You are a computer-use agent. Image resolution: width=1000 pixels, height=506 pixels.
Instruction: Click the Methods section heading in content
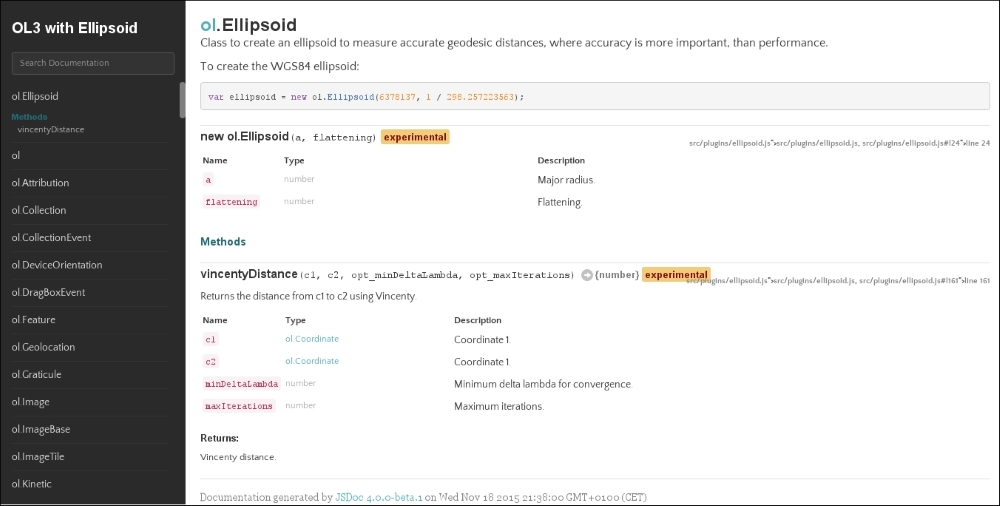(223, 242)
